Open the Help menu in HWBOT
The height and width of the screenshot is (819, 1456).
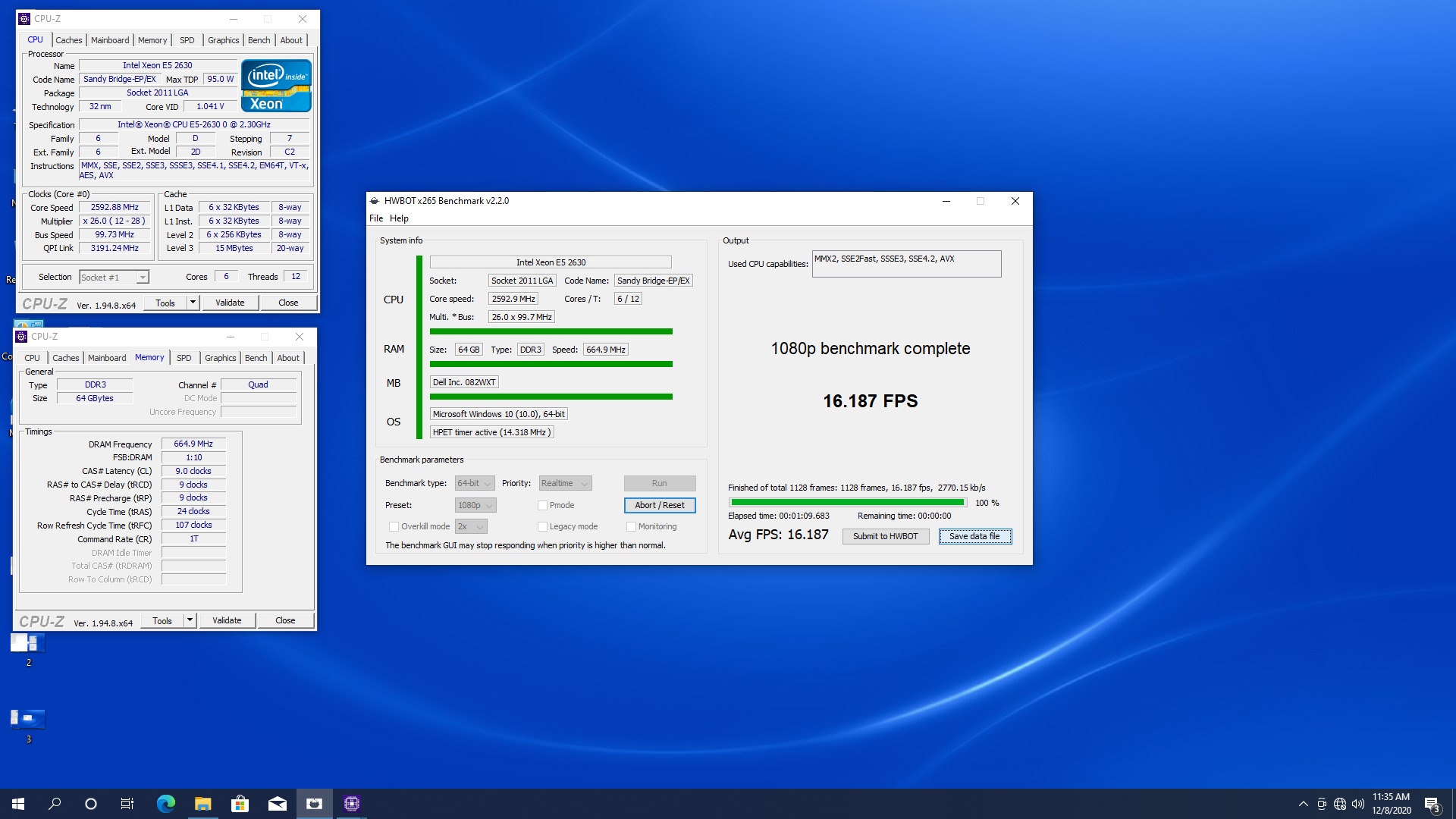click(399, 218)
